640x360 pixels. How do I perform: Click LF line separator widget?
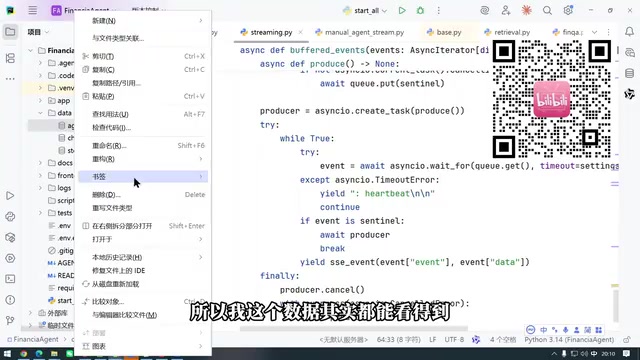point(433,340)
